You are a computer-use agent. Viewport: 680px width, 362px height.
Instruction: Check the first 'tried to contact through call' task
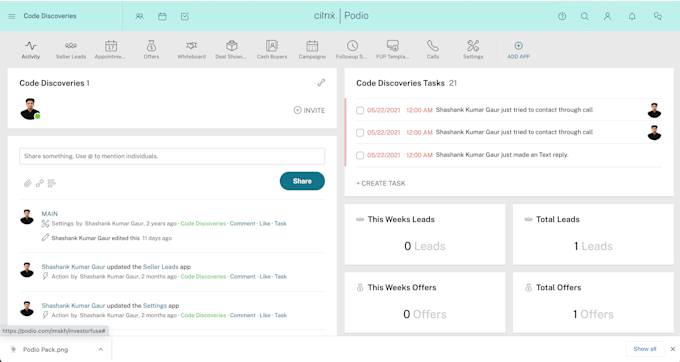coord(360,110)
